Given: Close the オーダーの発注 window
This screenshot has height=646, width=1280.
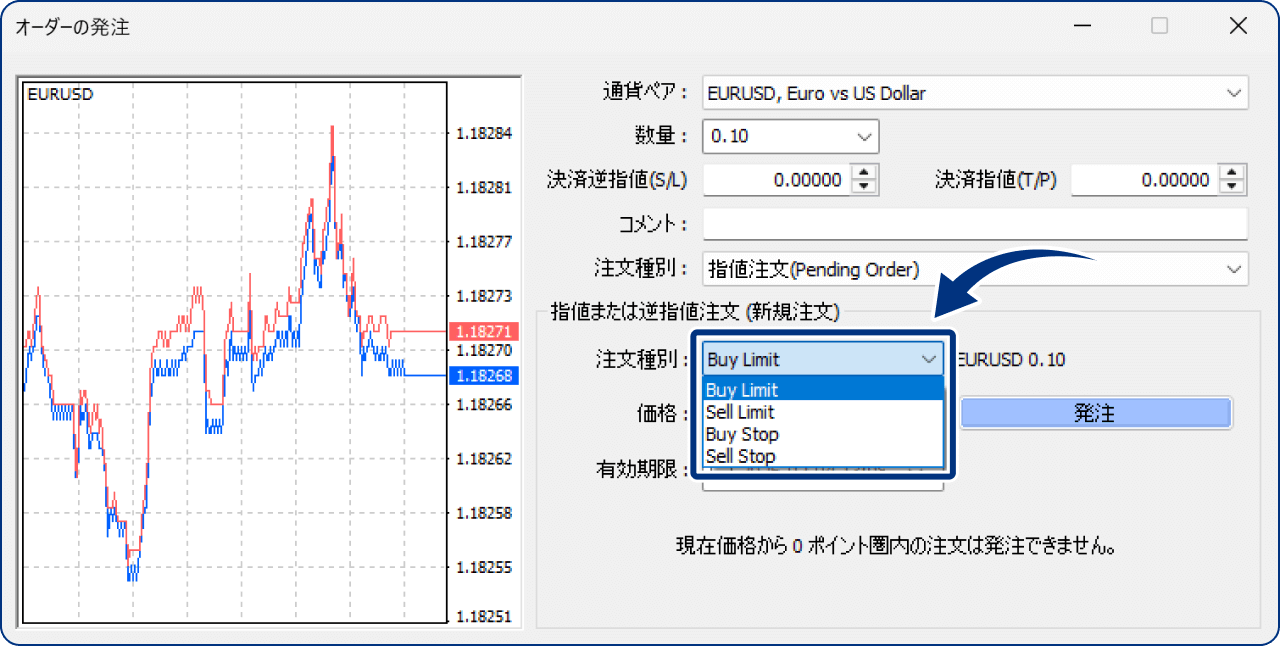Looking at the screenshot, I should [1238, 25].
